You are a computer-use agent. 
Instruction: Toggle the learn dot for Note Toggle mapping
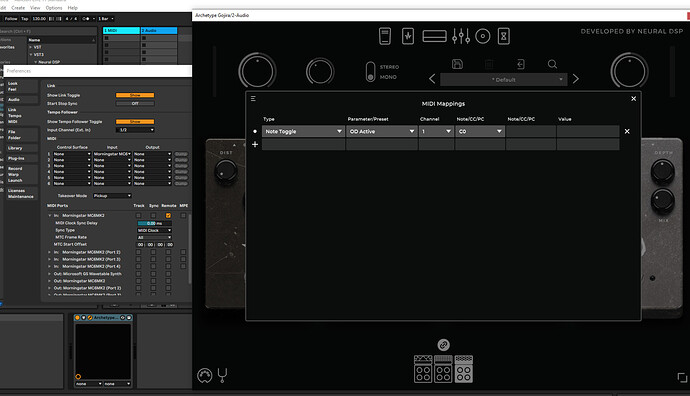click(x=255, y=131)
